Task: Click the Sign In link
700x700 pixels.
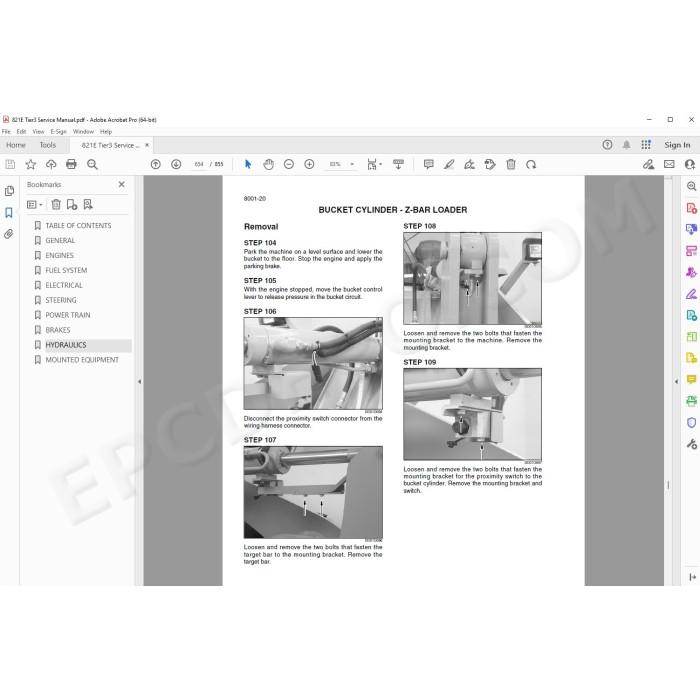Action: (x=677, y=145)
